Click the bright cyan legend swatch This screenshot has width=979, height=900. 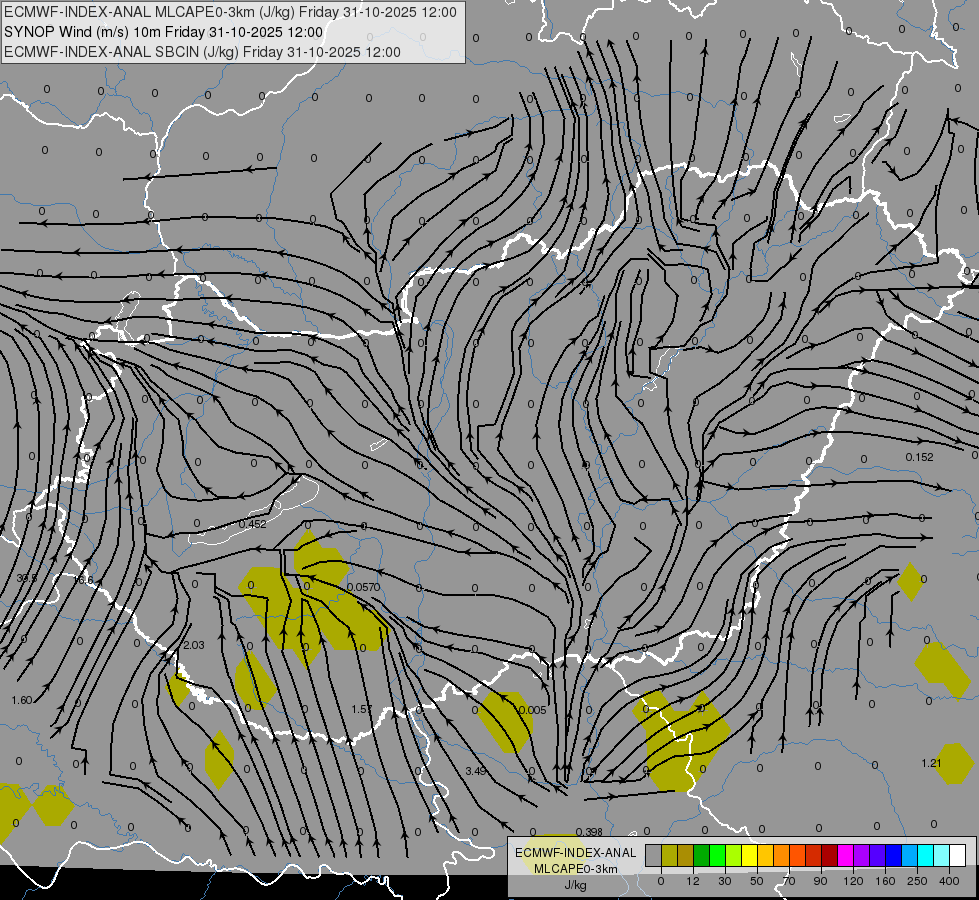[x=925, y=855]
